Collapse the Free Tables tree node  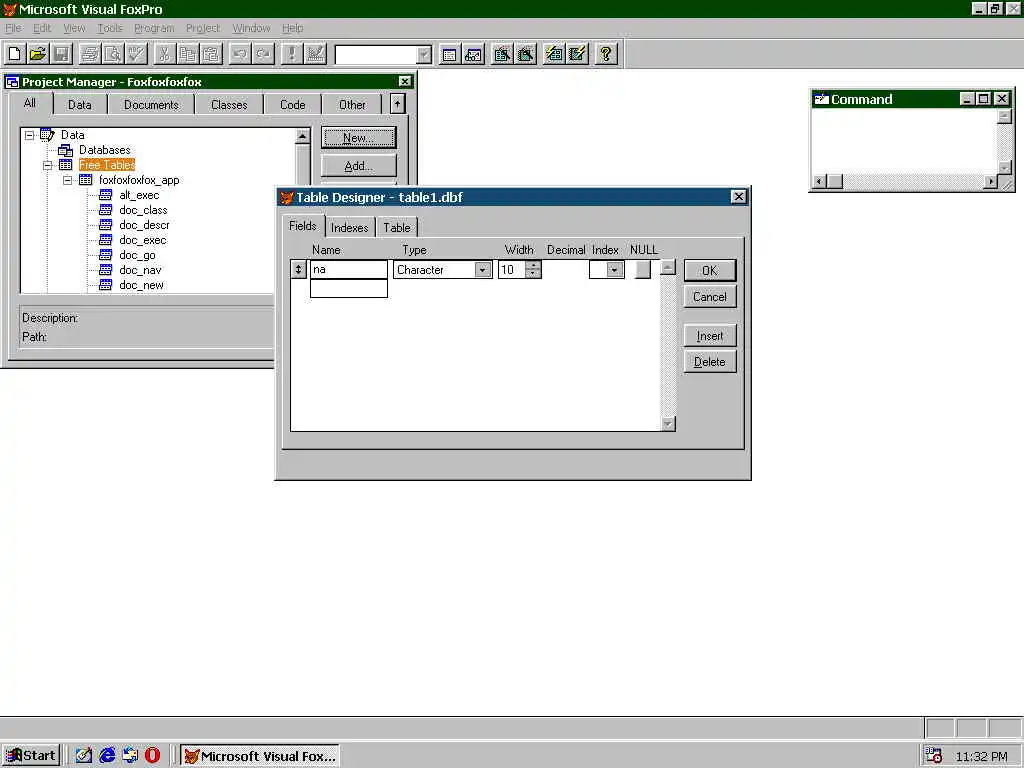point(48,165)
